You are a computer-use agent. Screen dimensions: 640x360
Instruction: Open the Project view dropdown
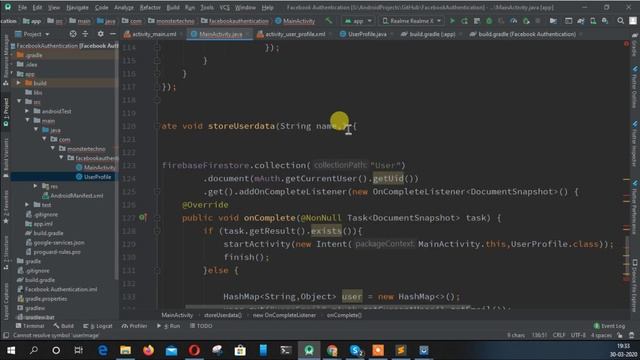coord(33,34)
